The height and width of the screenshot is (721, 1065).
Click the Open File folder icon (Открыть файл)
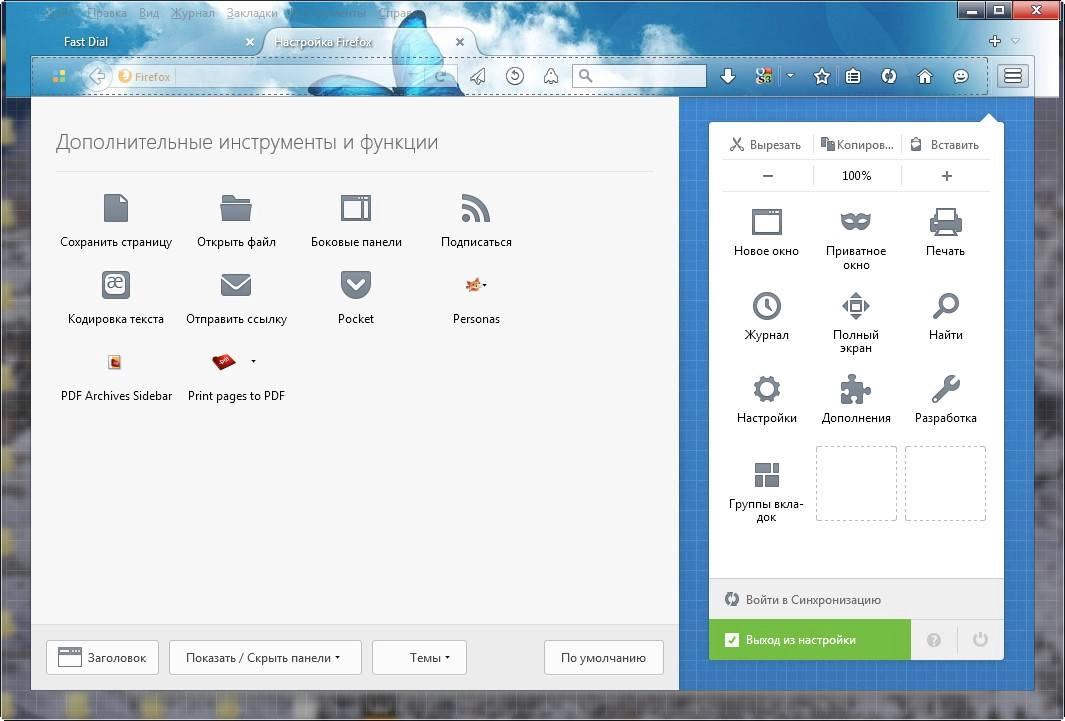pyautogui.click(x=236, y=208)
